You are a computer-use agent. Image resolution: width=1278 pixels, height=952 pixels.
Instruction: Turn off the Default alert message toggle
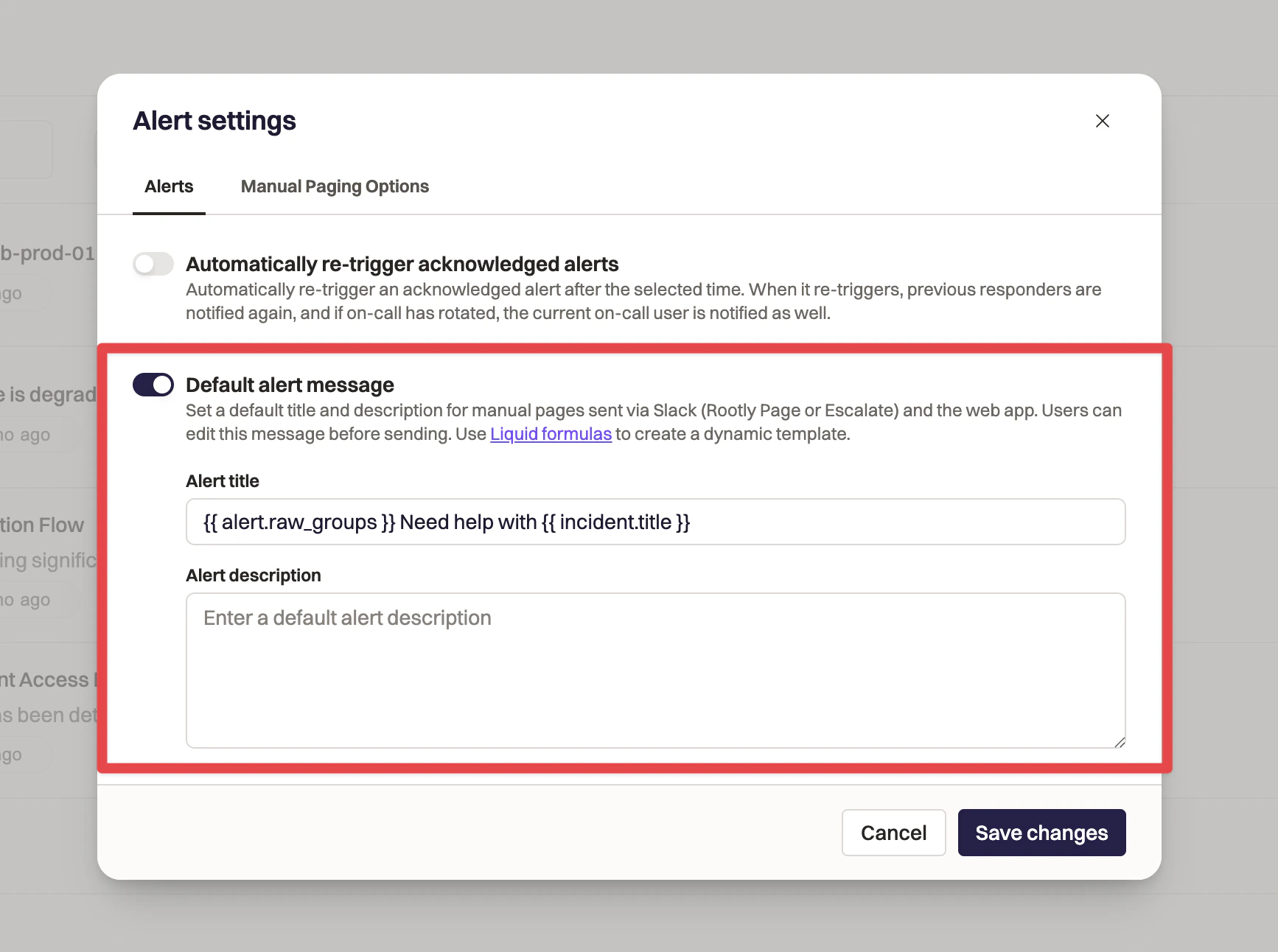pos(153,385)
